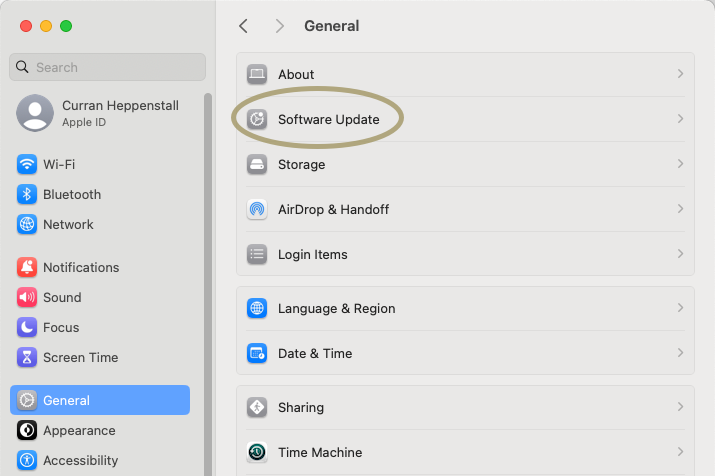Select Network in the sidebar
715x476 pixels.
[x=100, y=224]
